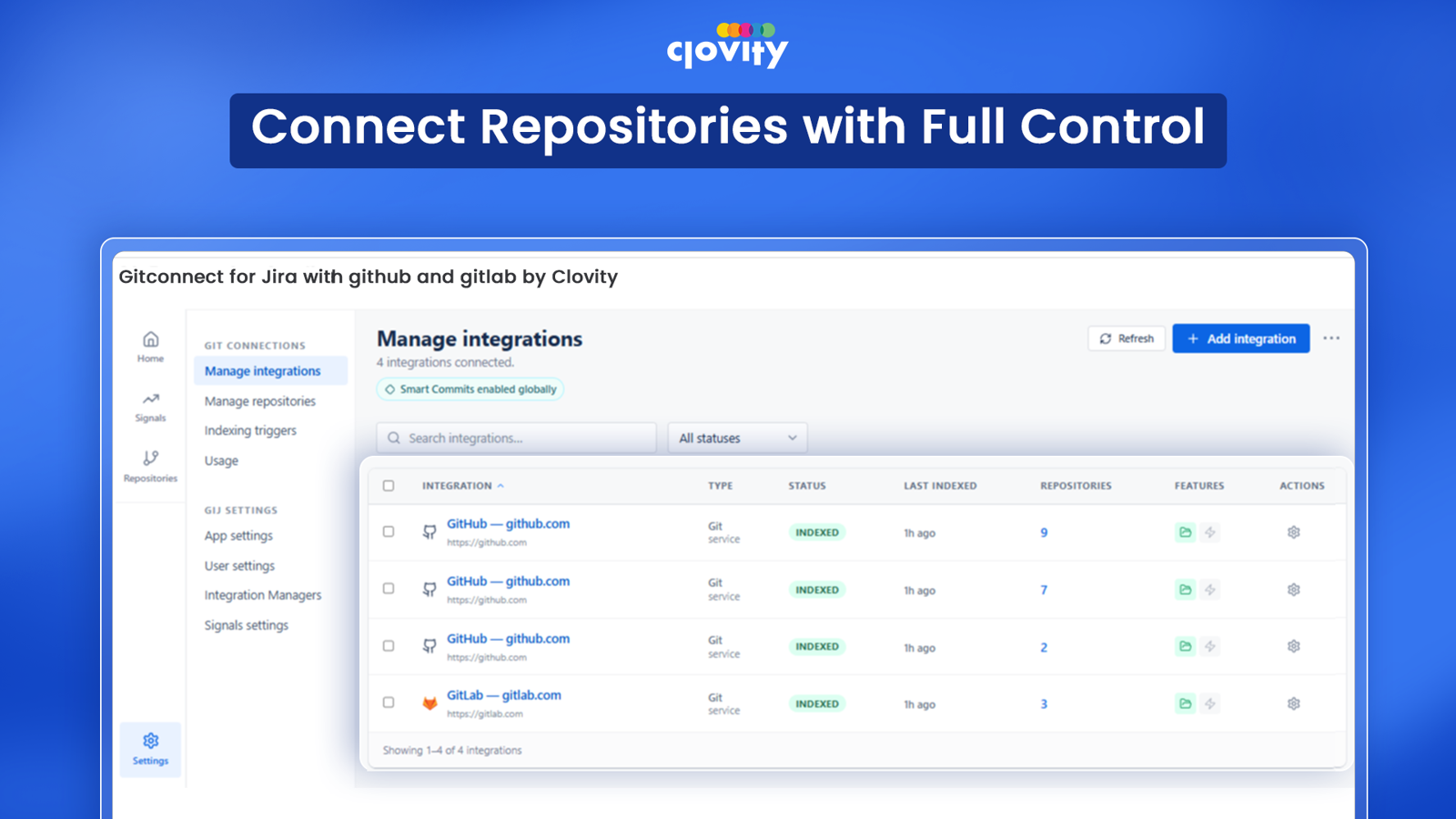
Task: Open the Manage repositories page
Action: pyautogui.click(x=260, y=401)
